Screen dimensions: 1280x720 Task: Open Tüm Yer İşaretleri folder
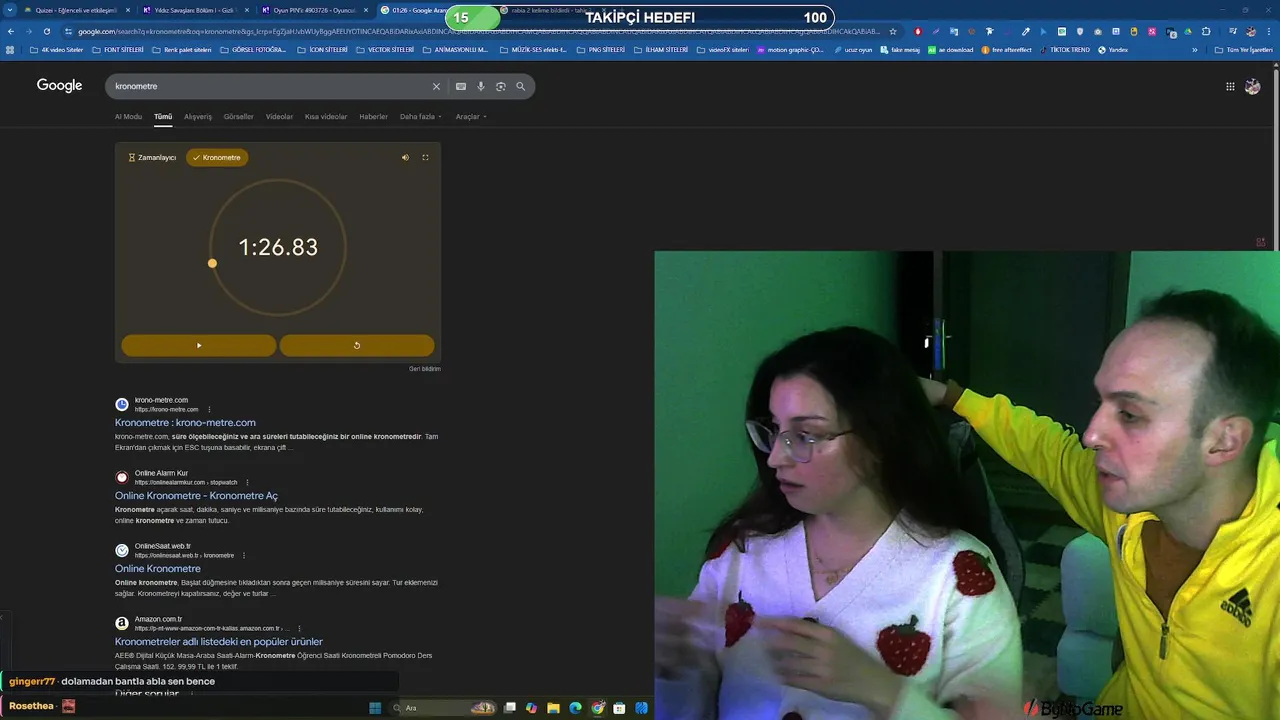[x=1244, y=49]
